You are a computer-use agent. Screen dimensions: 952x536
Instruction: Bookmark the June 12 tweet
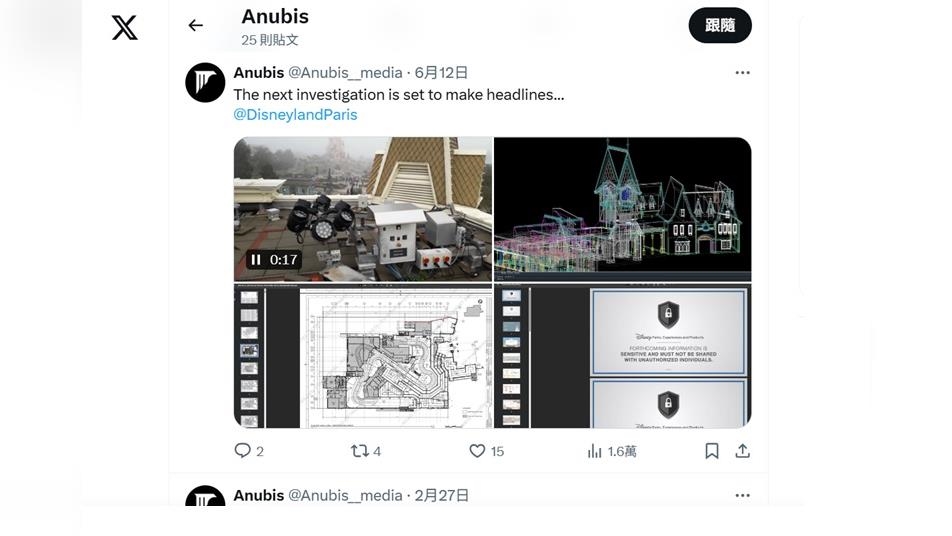pos(712,451)
